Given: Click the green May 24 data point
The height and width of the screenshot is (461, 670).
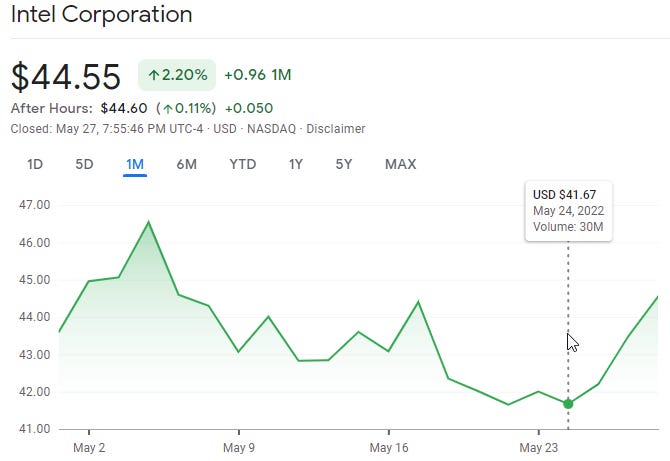Looking at the screenshot, I should (x=568, y=403).
